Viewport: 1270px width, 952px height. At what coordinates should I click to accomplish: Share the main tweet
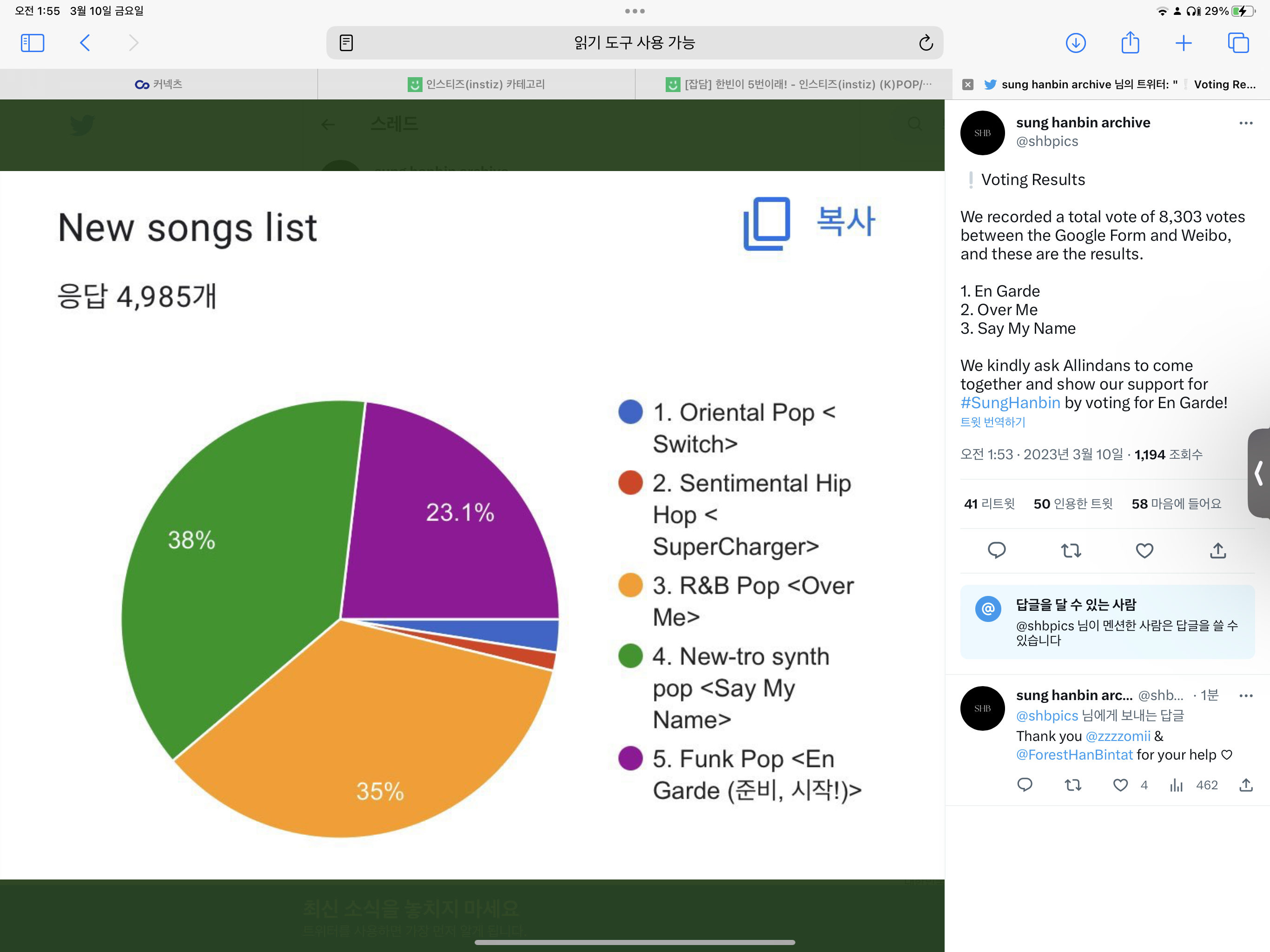pyautogui.click(x=1218, y=550)
